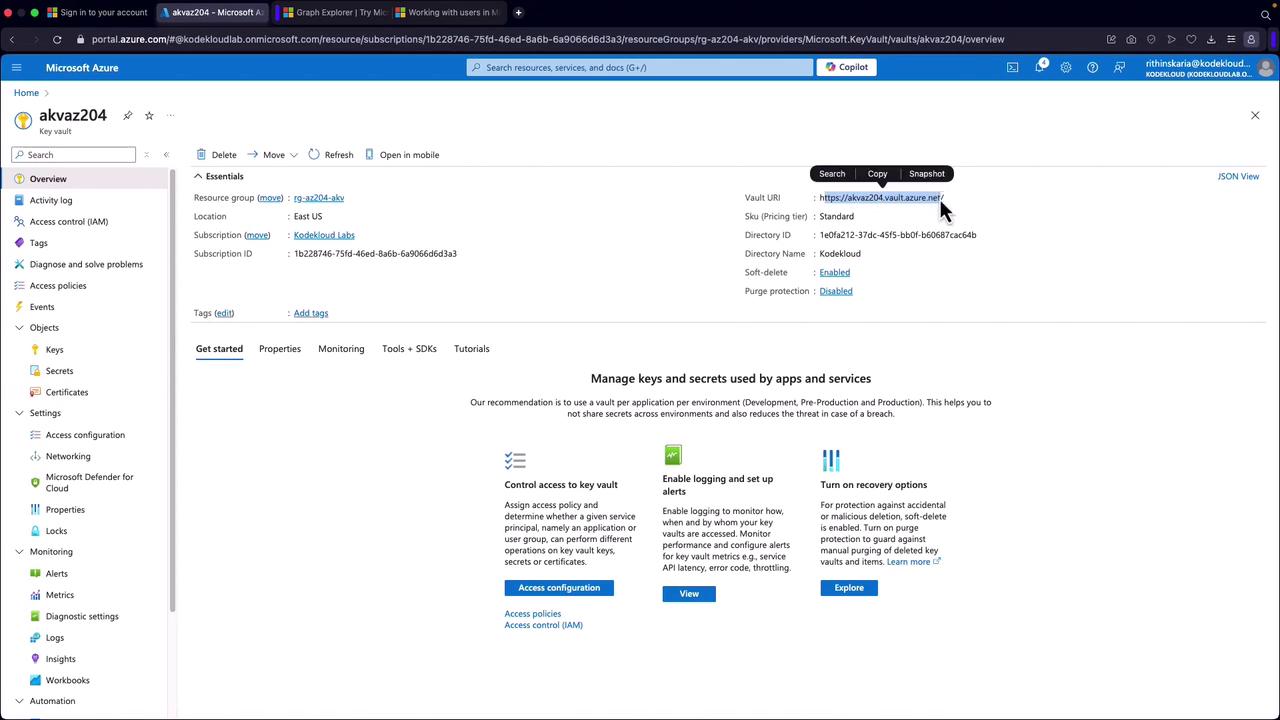Open the rg-az204-akv resource group link
This screenshot has height=720, width=1280.
[319, 198]
